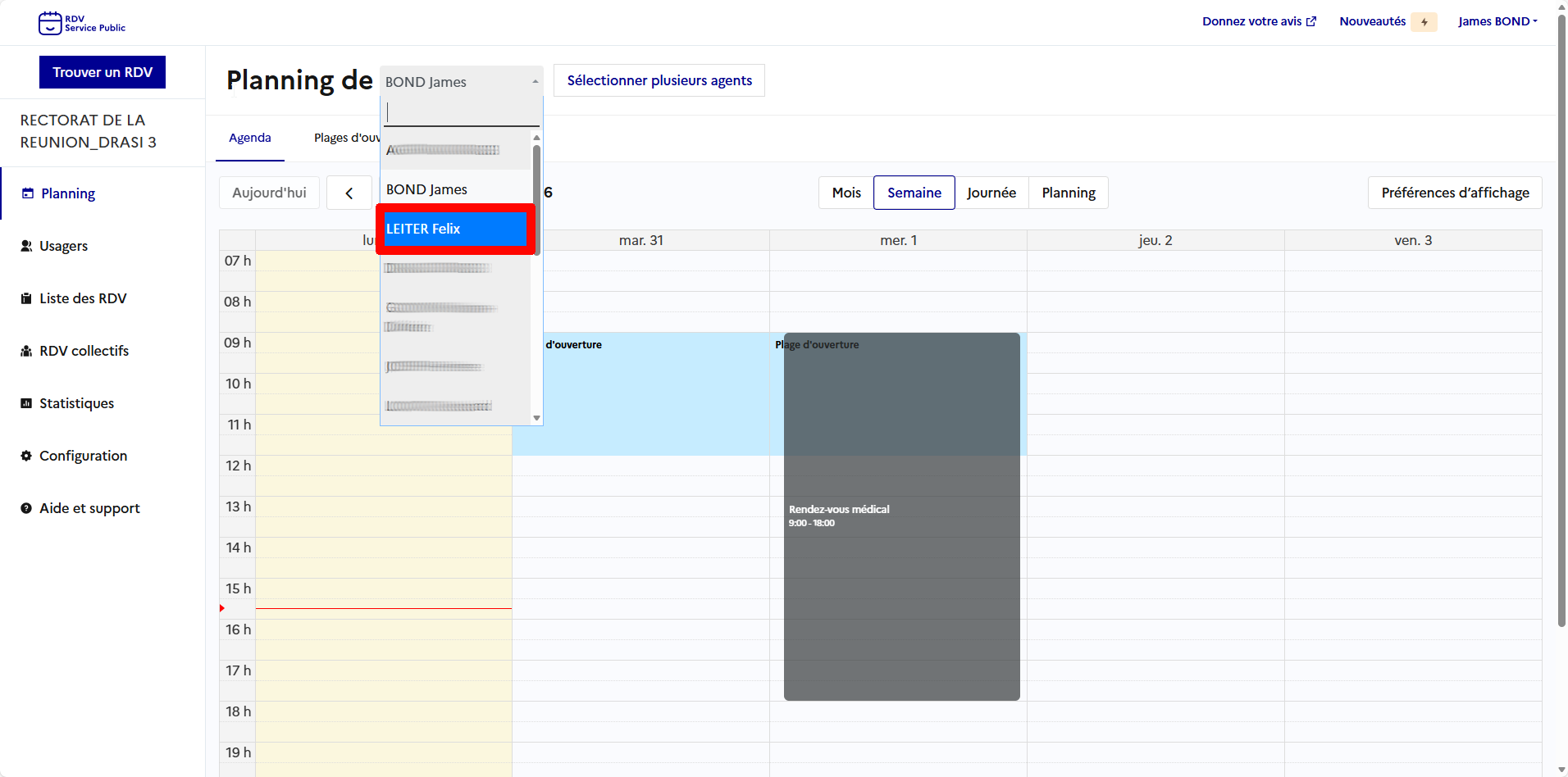The width and height of the screenshot is (1568, 777).
Task: Click the Aide et support question icon
Action: [26, 508]
